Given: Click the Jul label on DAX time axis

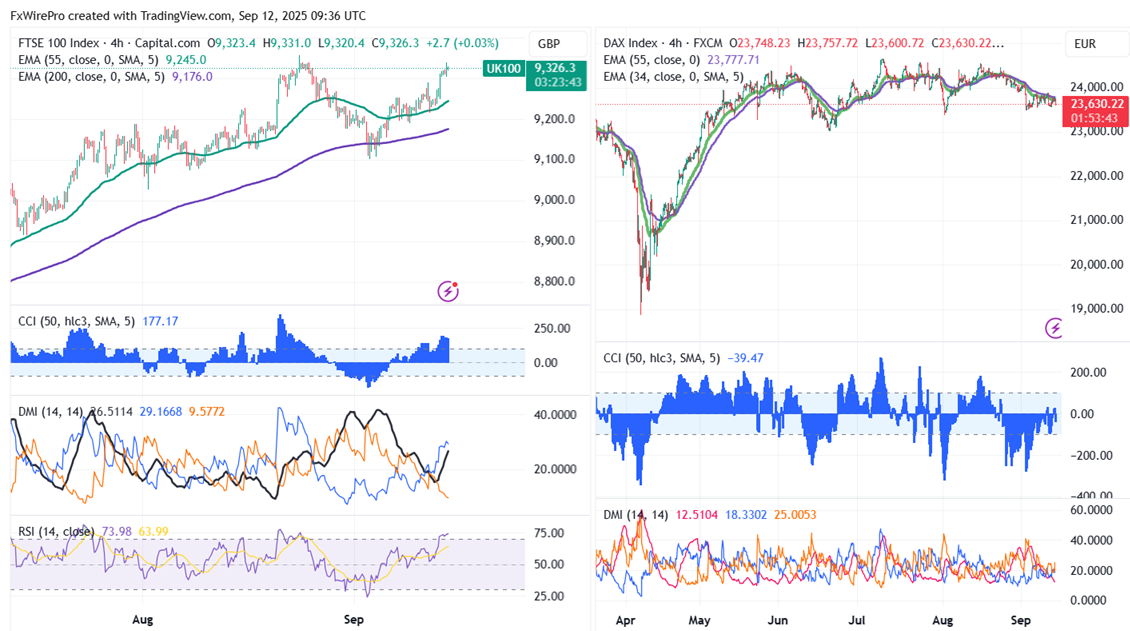Looking at the screenshot, I should pos(856,620).
